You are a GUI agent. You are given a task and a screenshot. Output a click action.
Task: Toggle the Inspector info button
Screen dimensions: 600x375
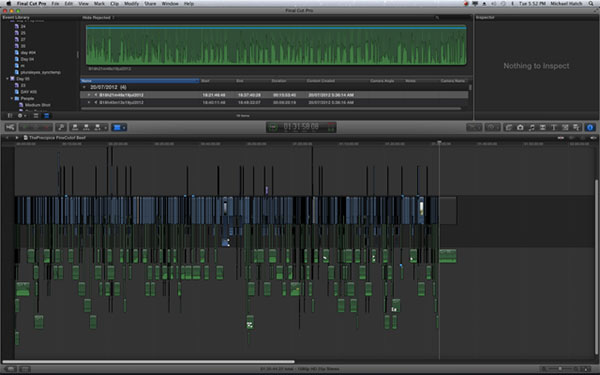590,127
